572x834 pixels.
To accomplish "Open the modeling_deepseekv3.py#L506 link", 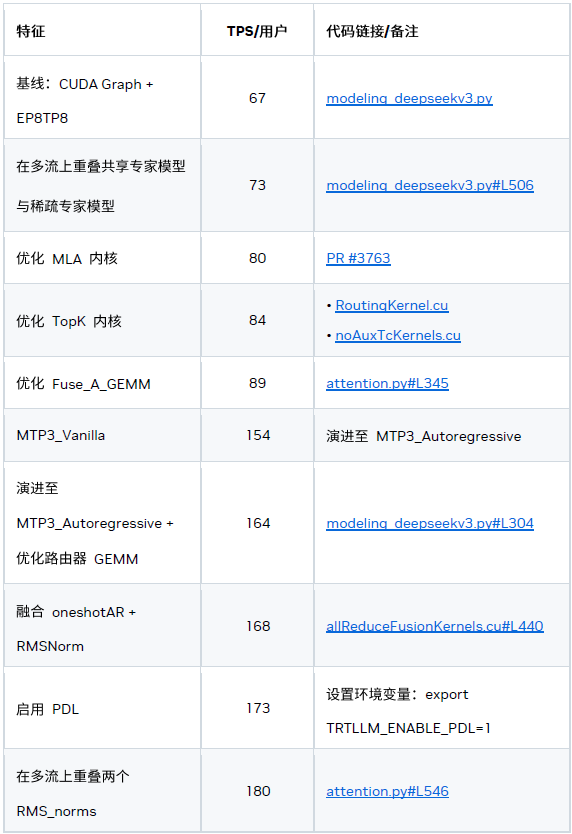I will pos(430,186).
